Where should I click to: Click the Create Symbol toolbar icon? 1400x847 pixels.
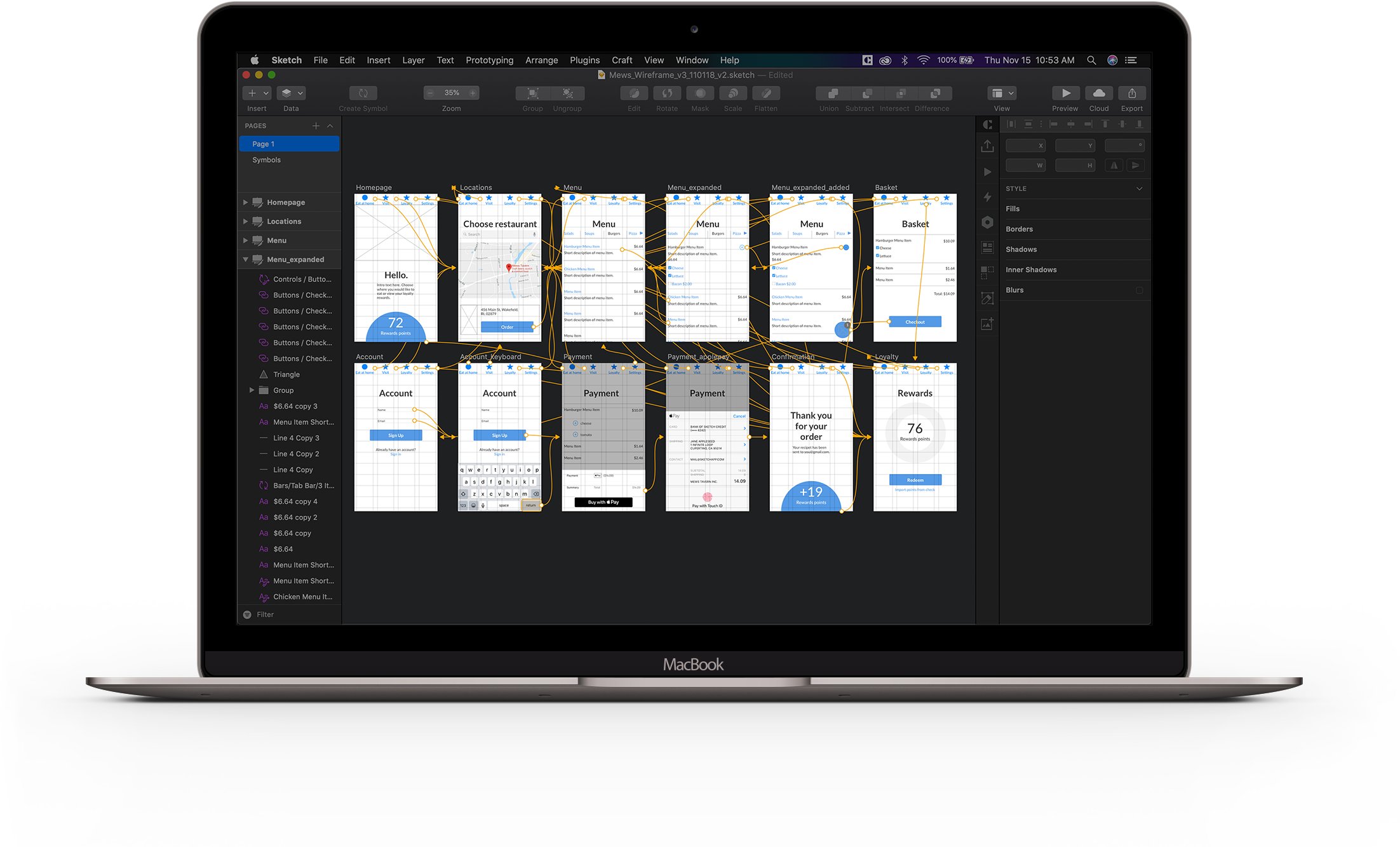click(363, 93)
